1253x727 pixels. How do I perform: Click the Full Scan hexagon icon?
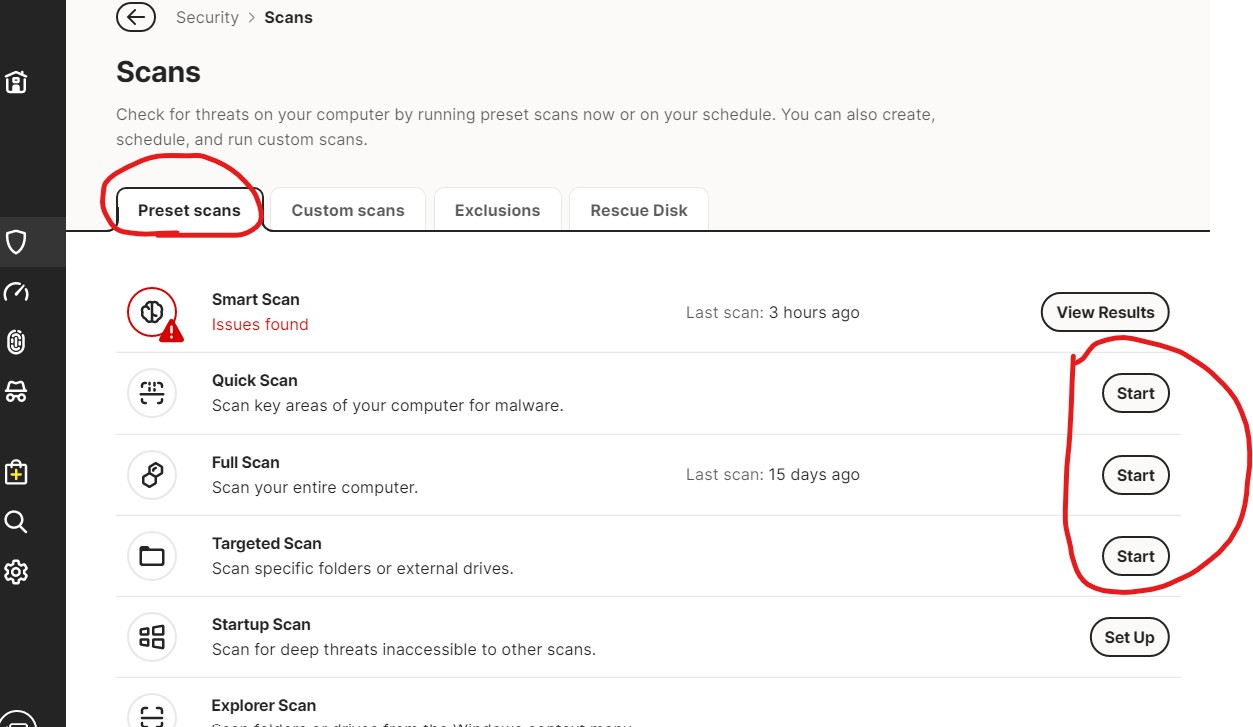coord(152,475)
